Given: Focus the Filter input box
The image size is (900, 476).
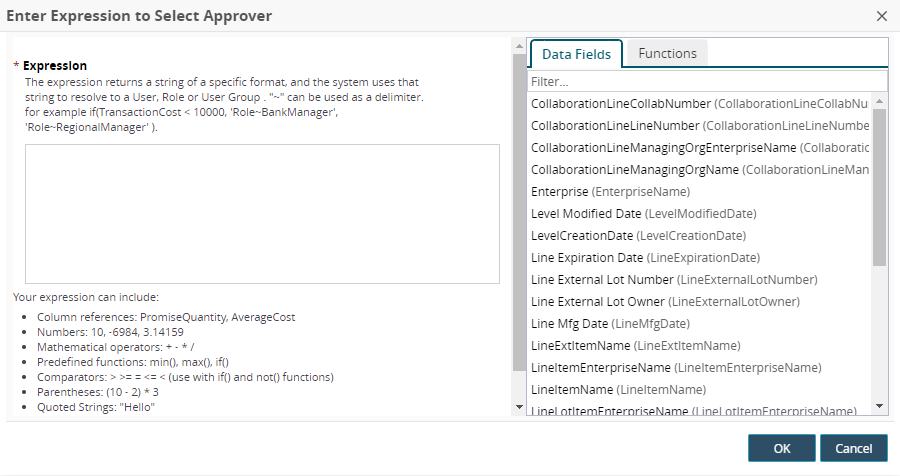Looking at the screenshot, I should tap(707, 81).
